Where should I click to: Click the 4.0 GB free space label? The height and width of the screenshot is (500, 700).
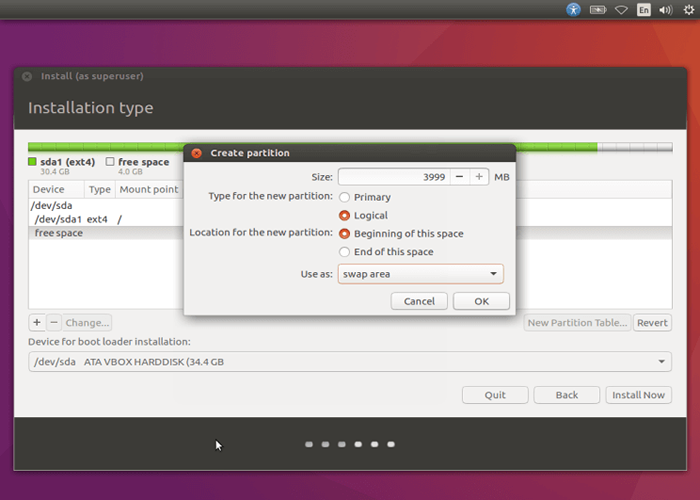(x=130, y=171)
